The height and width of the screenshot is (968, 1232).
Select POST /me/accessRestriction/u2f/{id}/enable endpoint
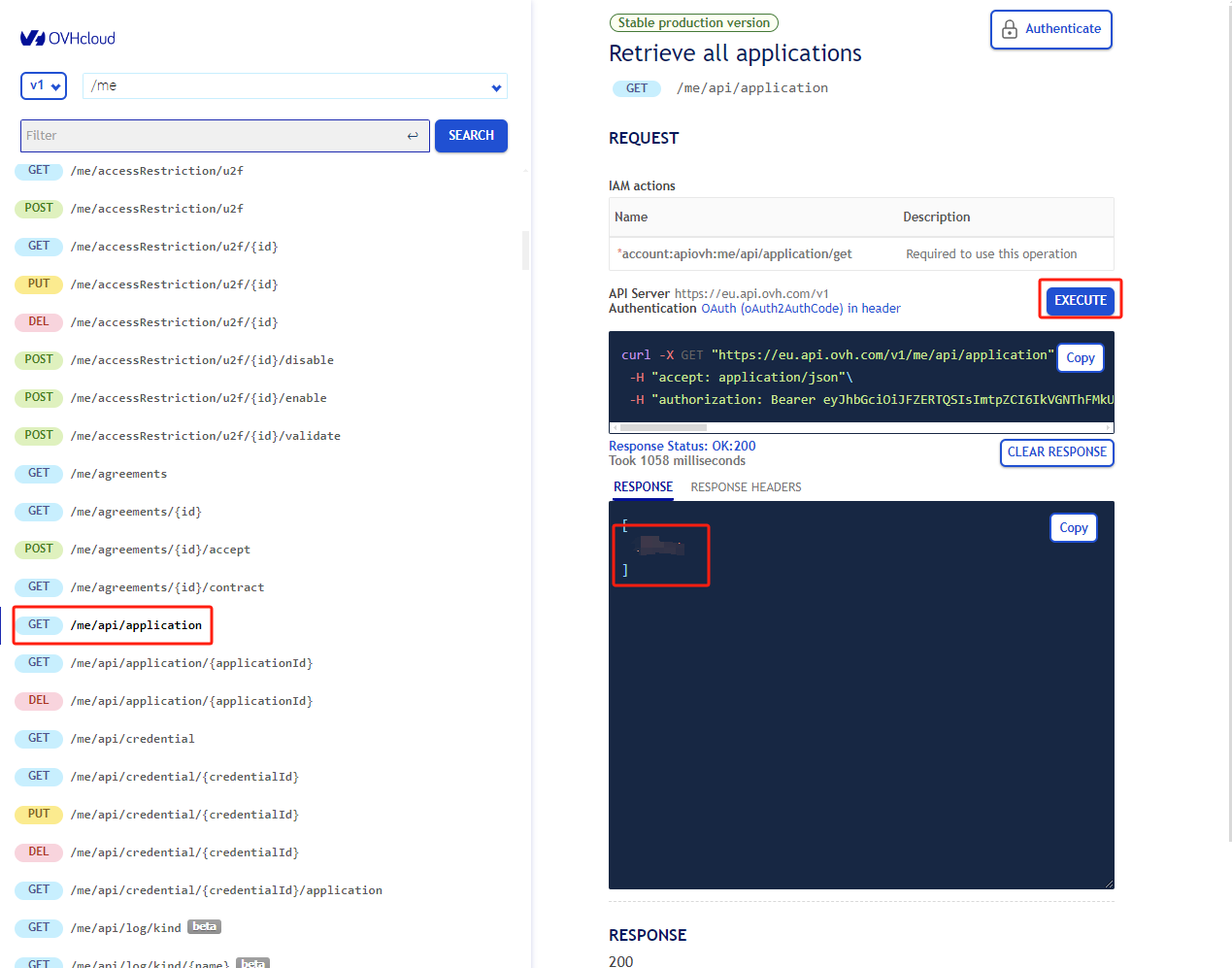171,398
